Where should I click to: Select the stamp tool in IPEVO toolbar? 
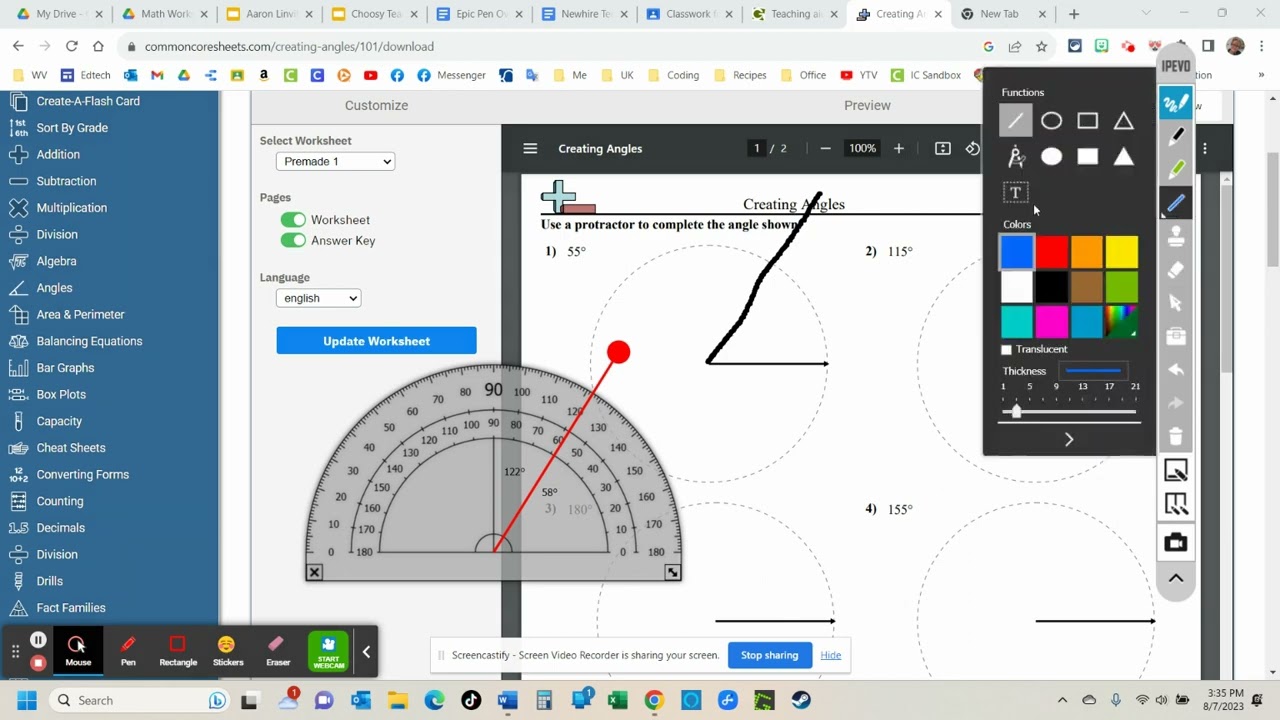[1176, 236]
